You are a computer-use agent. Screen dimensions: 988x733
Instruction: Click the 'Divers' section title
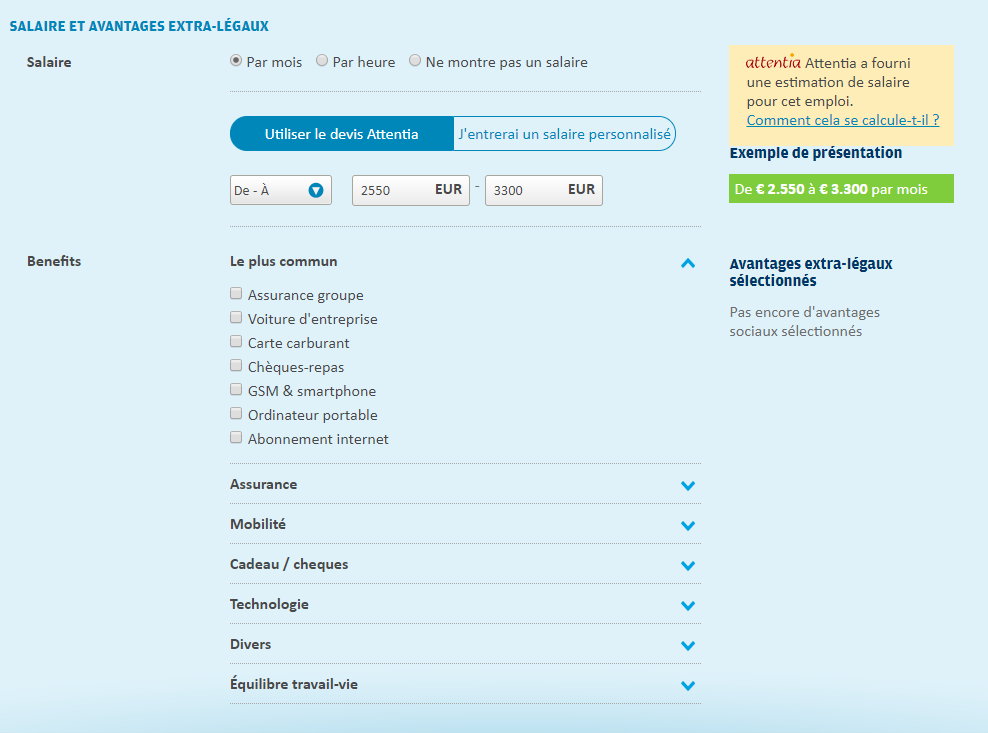point(250,644)
